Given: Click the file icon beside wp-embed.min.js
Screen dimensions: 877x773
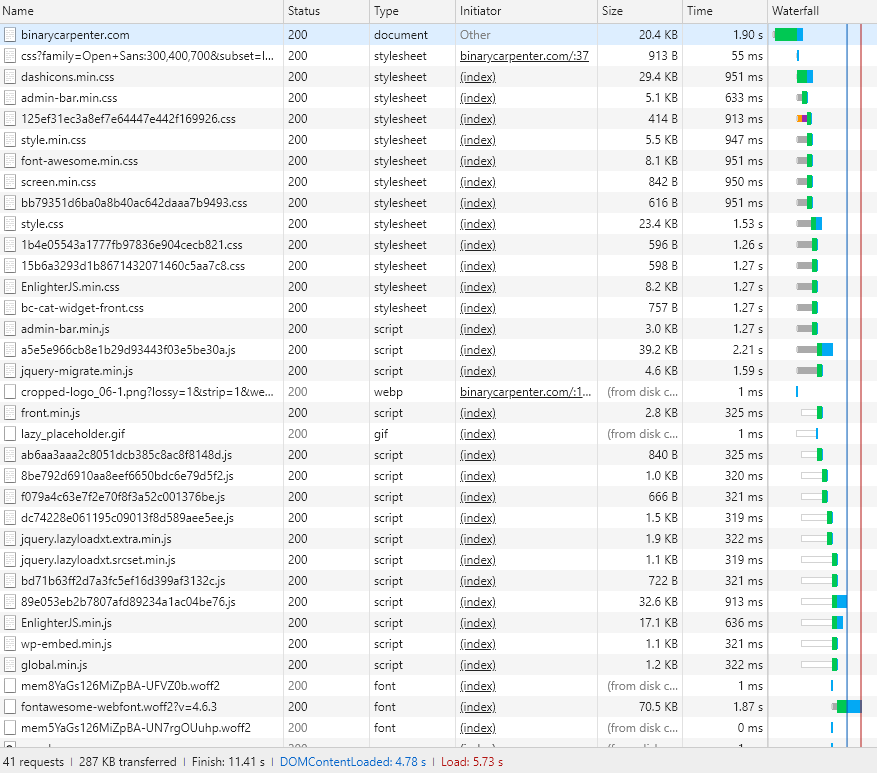Looking at the screenshot, I should (10, 644).
